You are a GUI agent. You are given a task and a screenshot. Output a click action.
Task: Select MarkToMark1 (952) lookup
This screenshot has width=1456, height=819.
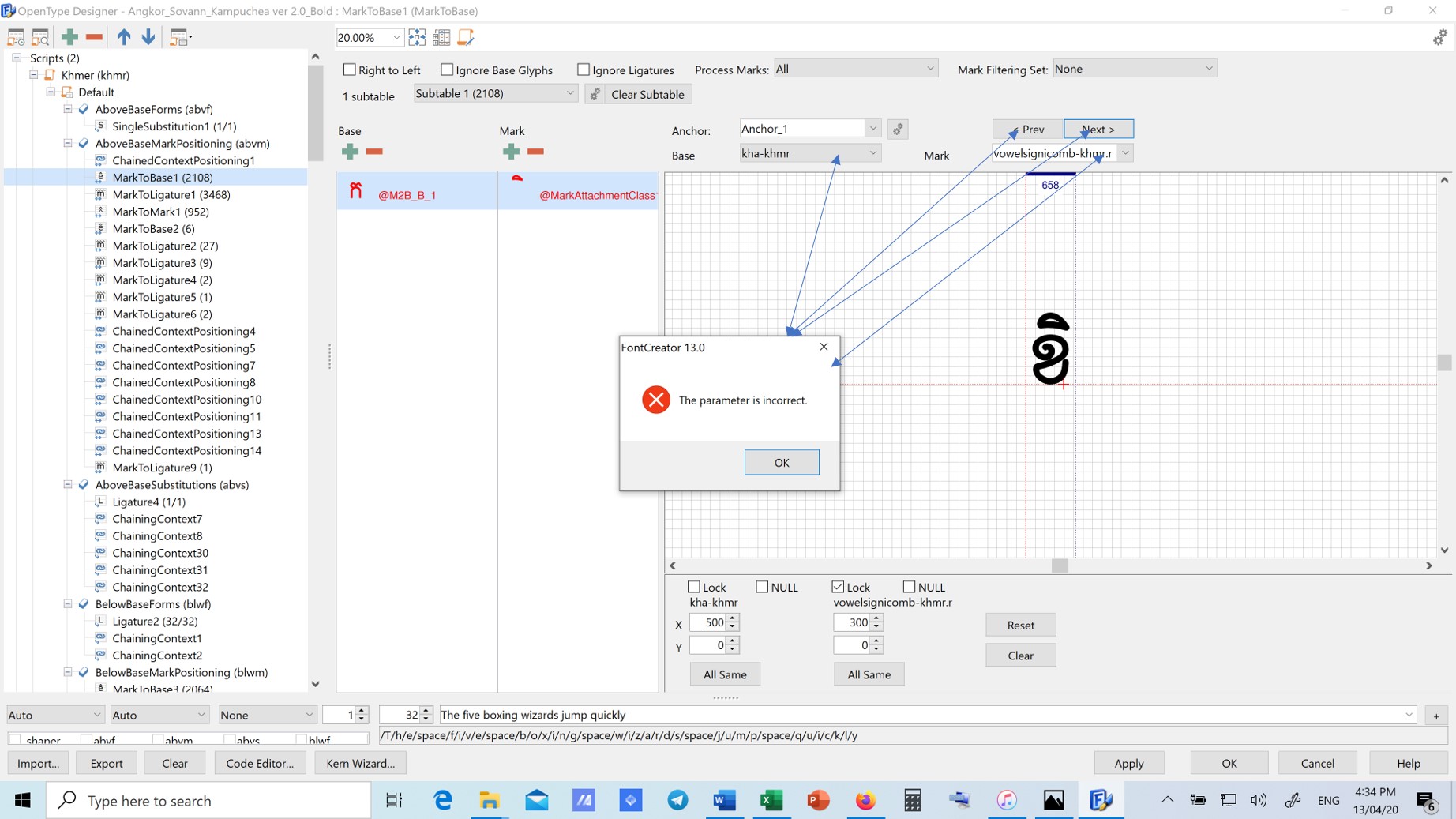pos(160,212)
